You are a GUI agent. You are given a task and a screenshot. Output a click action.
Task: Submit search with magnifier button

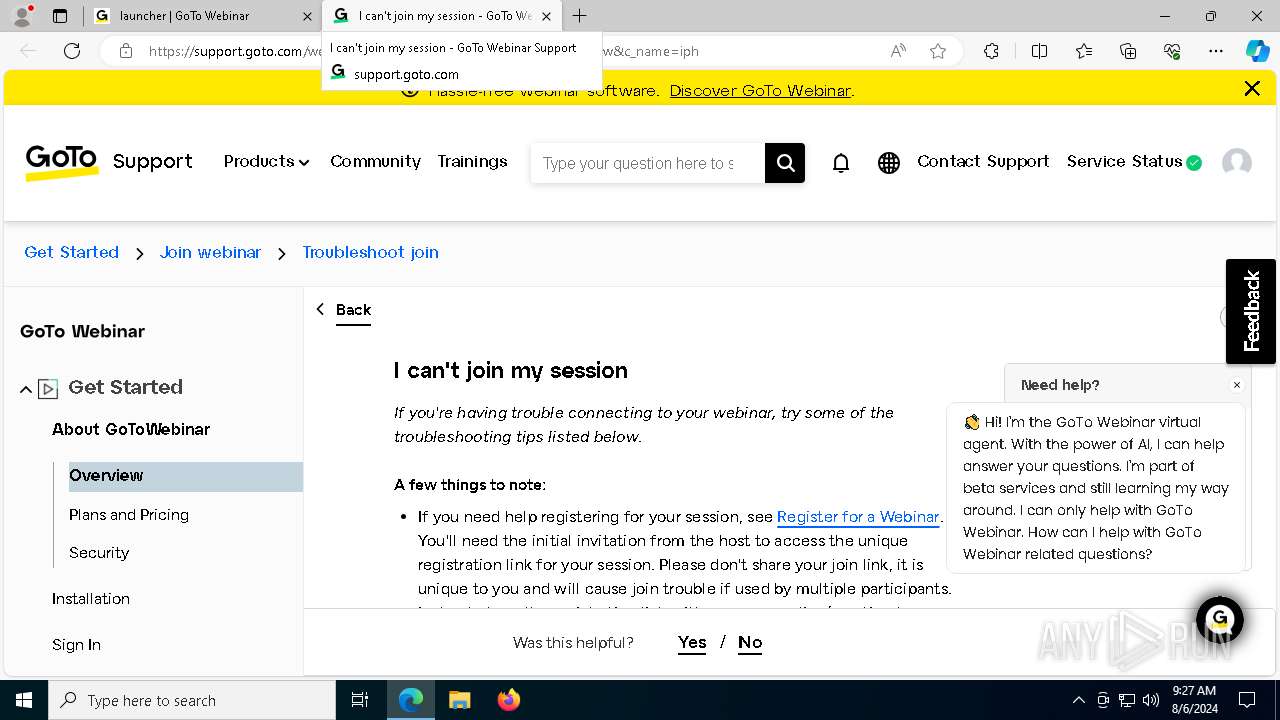(785, 163)
